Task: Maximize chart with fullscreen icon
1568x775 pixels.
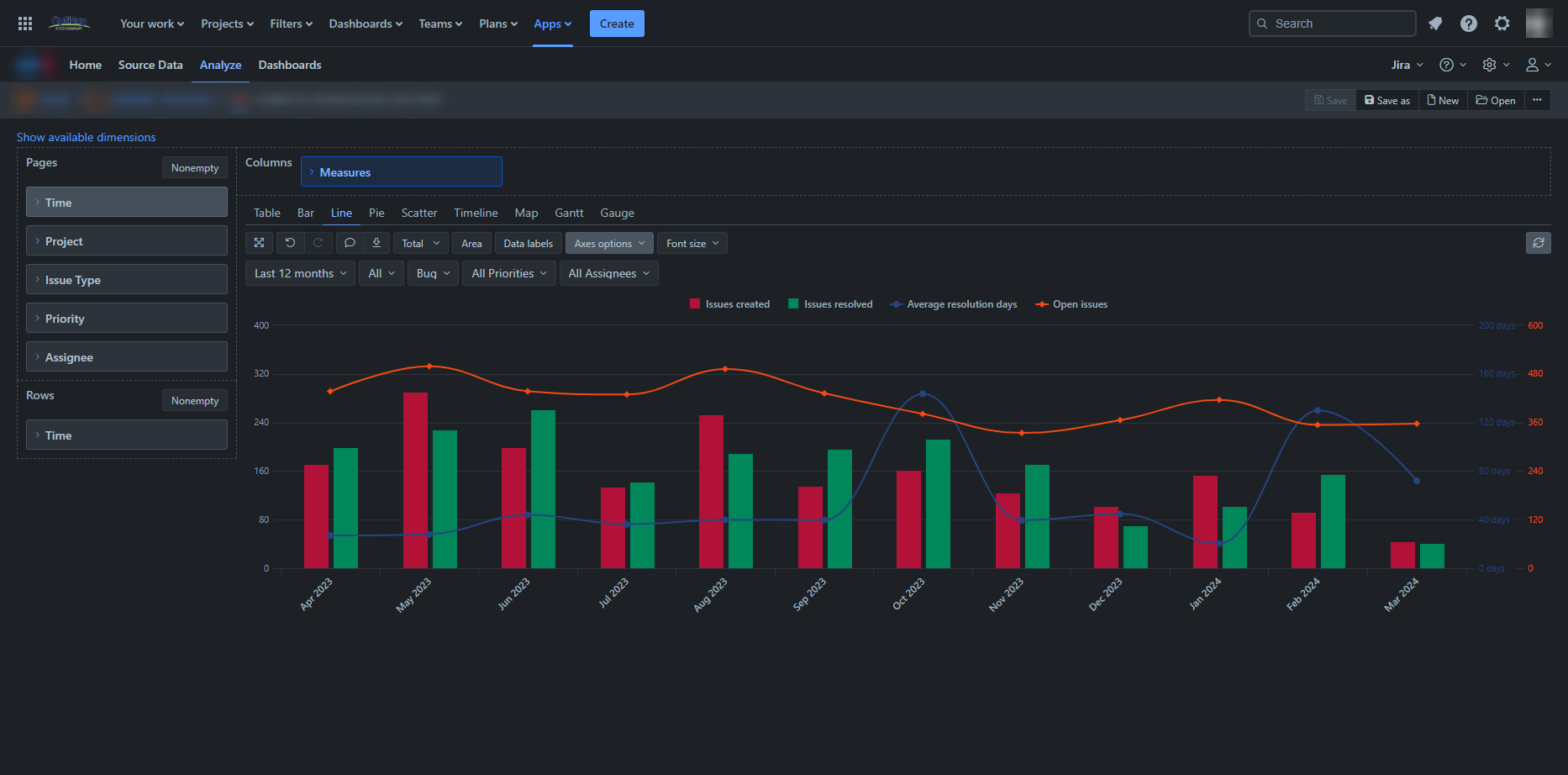Action: (259, 243)
